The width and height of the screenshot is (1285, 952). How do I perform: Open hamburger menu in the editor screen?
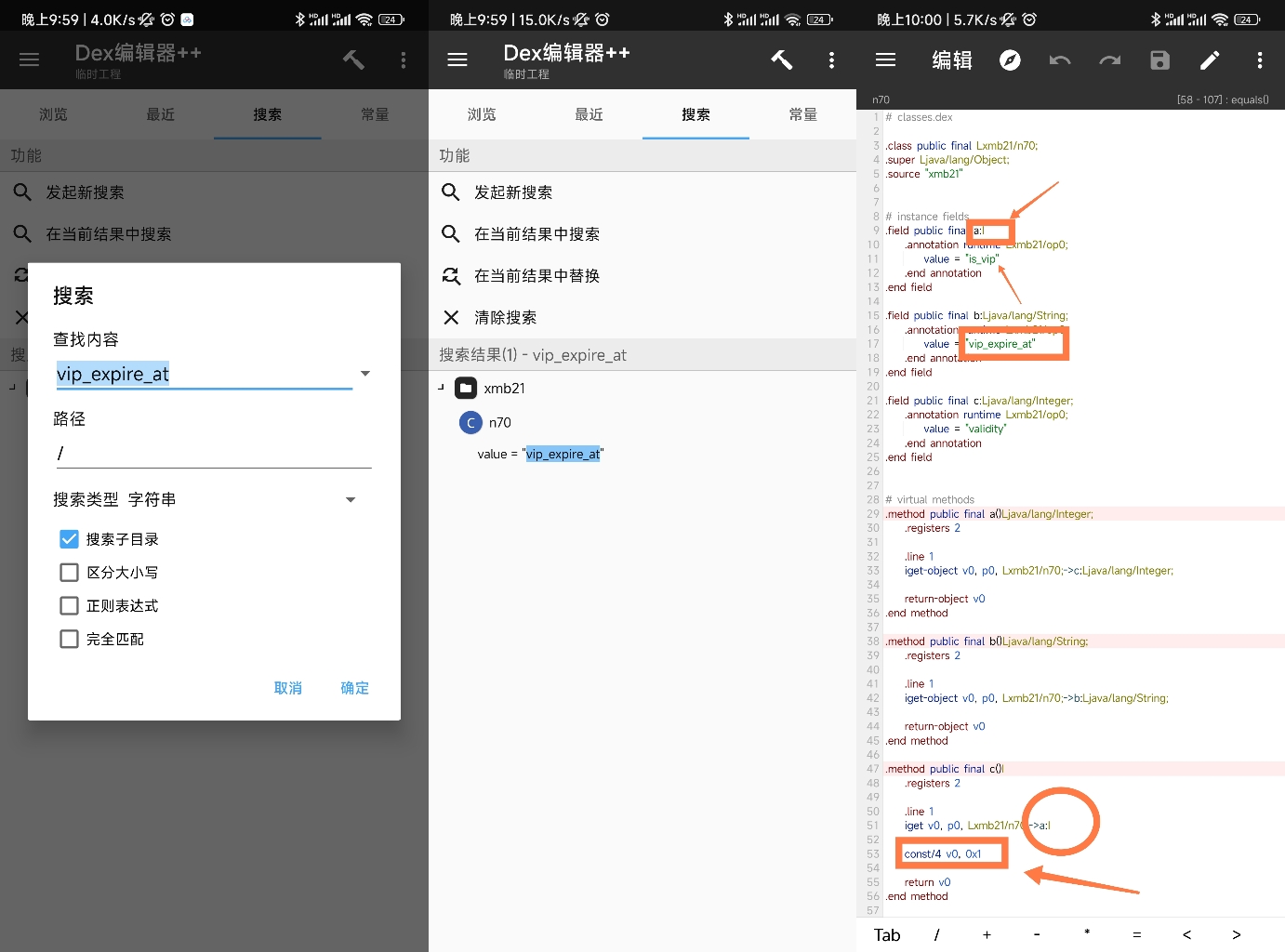coord(885,60)
